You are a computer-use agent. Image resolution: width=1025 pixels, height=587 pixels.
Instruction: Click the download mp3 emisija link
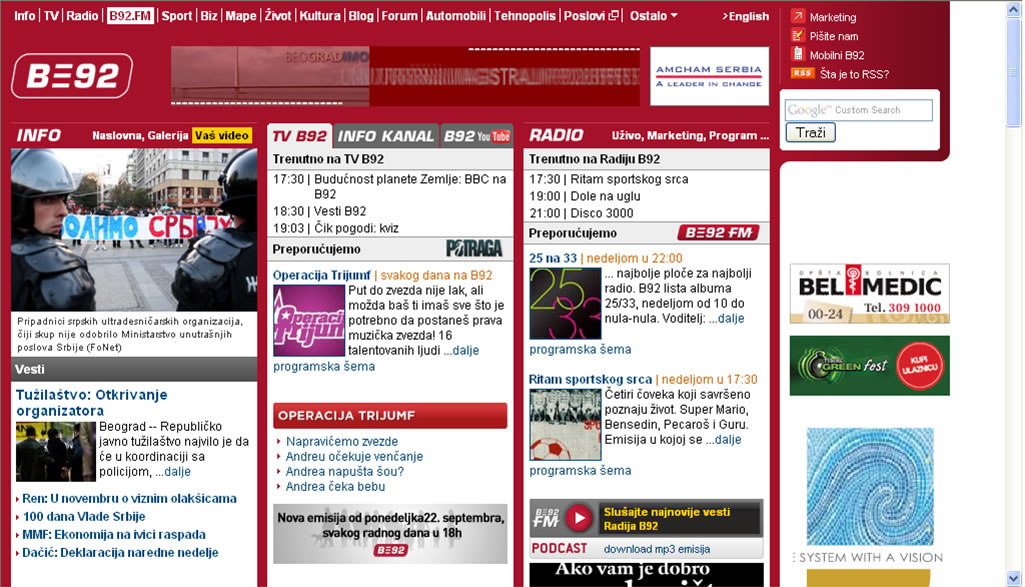coord(656,549)
